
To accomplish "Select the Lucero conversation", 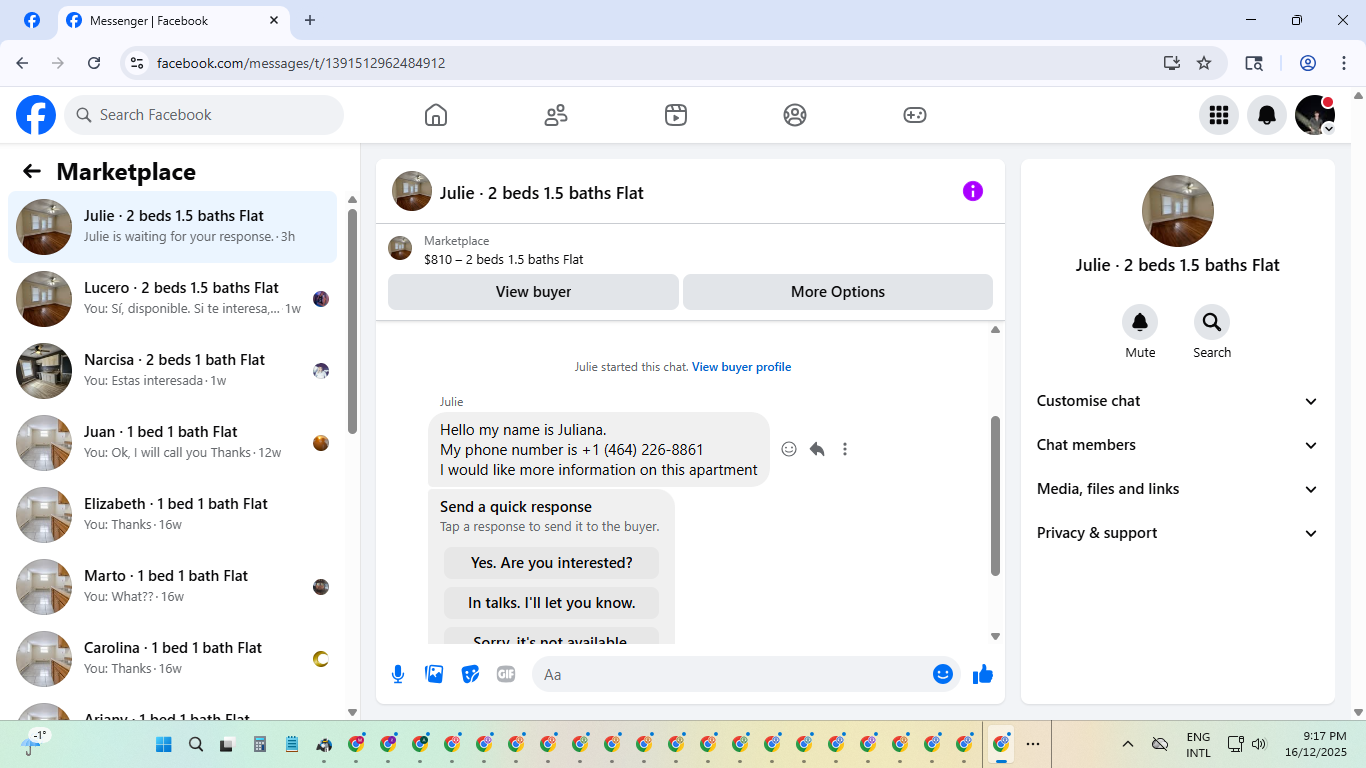I will [173, 299].
